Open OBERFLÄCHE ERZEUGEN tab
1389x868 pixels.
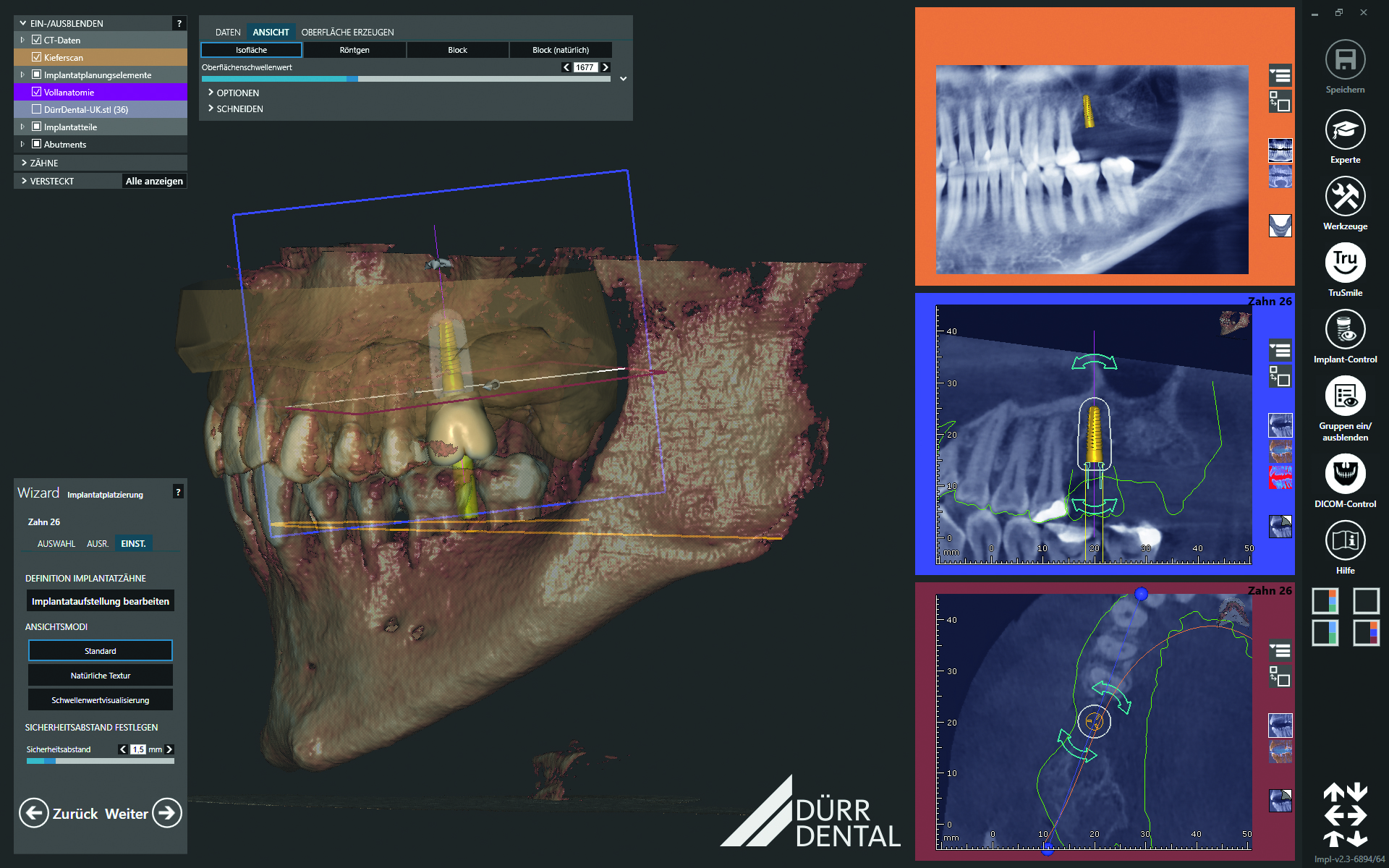[347, 32]
